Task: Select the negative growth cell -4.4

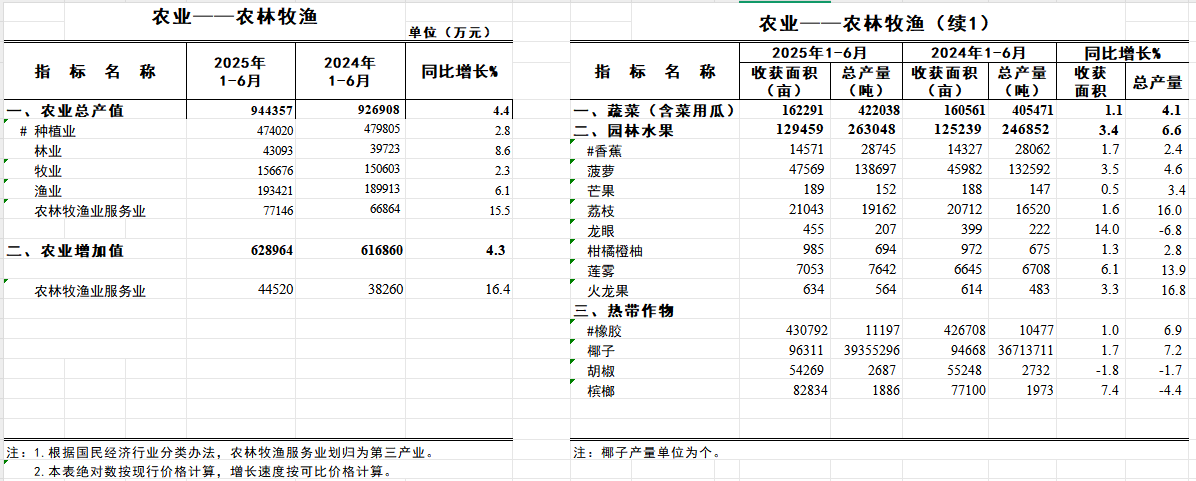Action: (x=1170, y=390)
